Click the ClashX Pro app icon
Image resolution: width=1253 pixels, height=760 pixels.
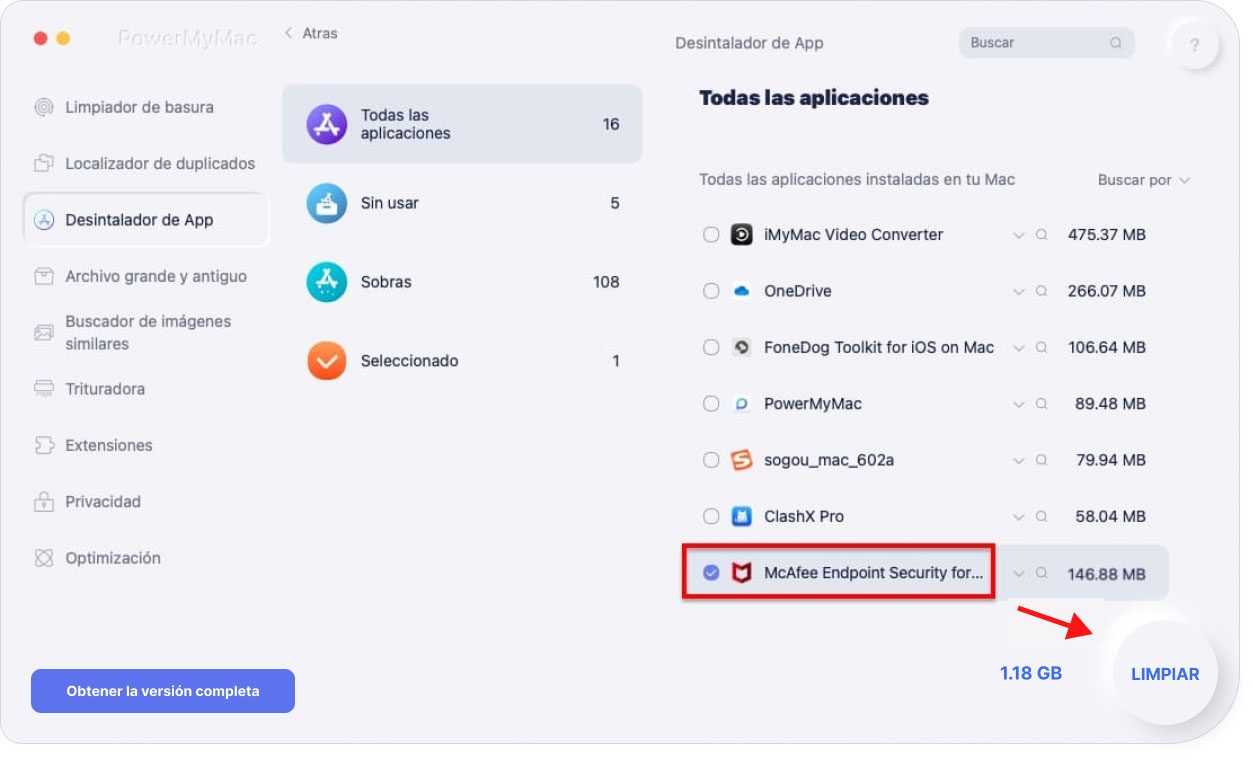click(741, 517)
